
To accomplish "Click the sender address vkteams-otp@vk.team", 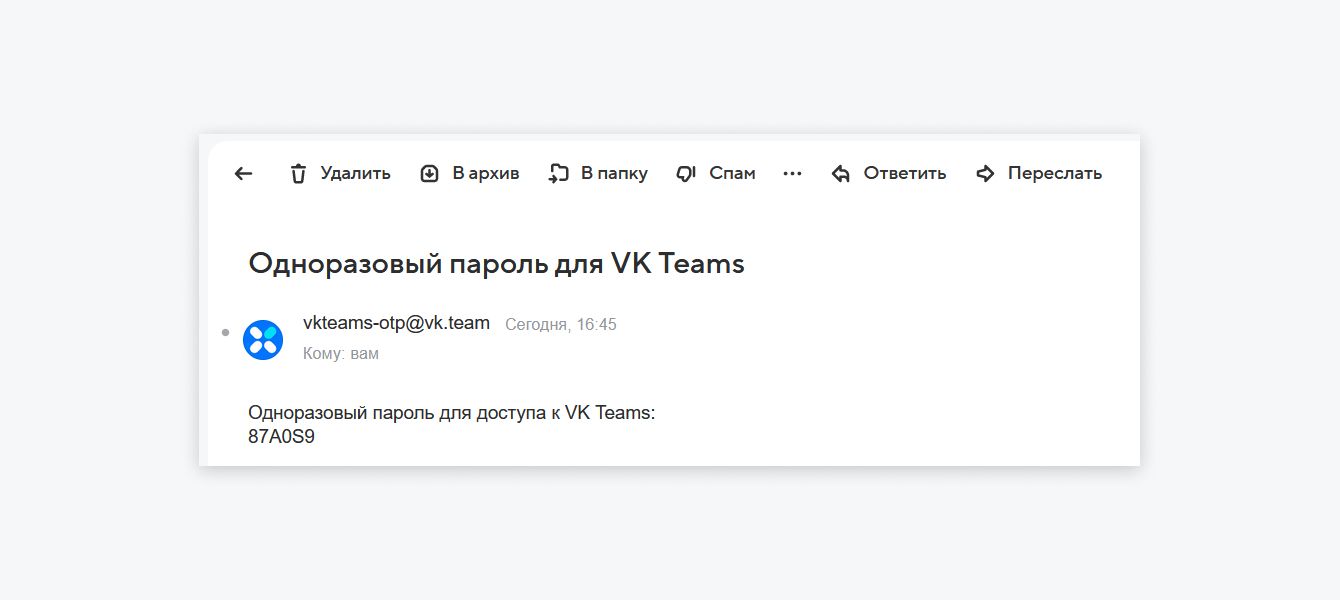I will click(396, 323).
